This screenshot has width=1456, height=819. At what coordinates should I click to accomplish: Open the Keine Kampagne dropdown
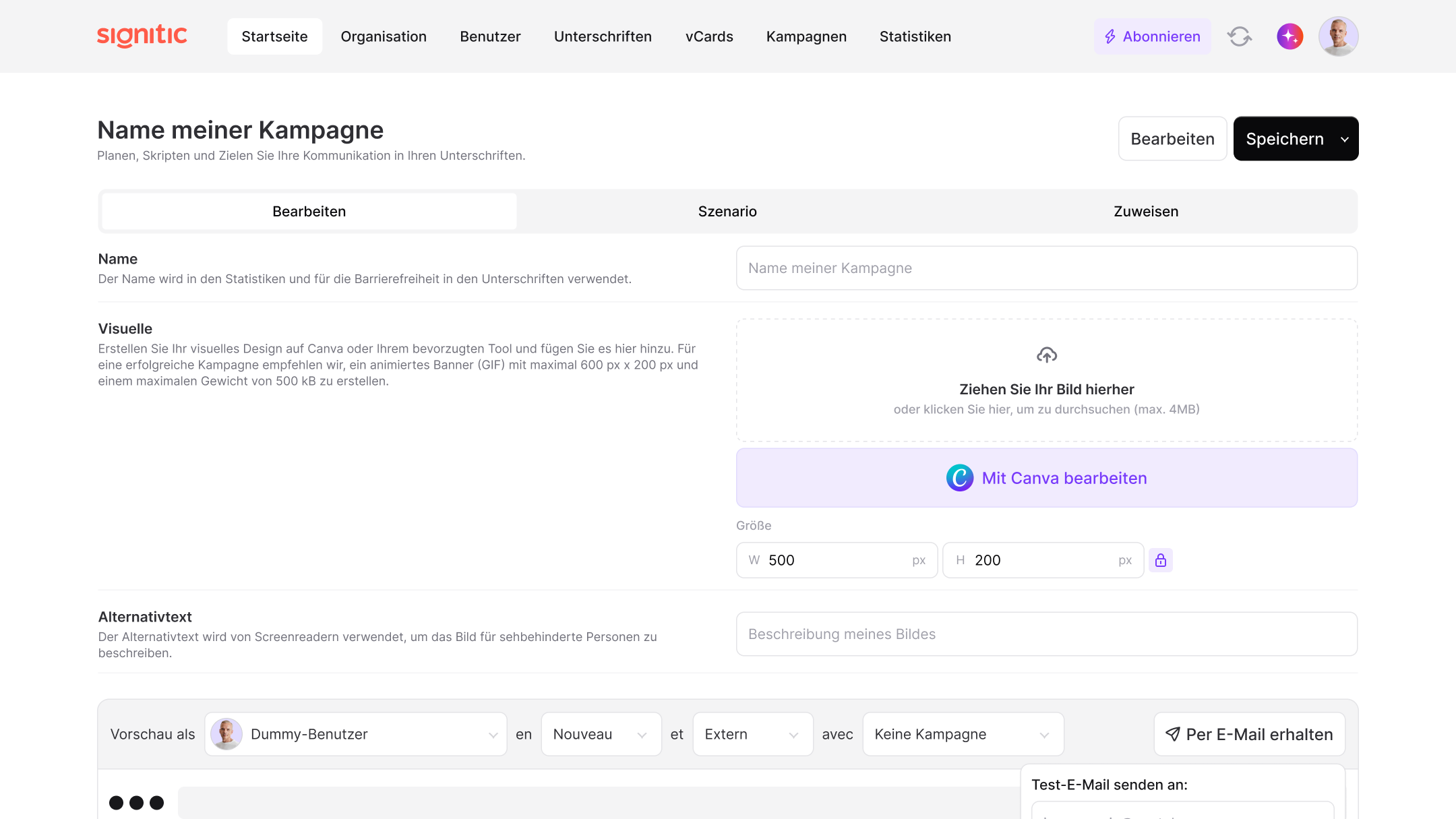(963, 734)
